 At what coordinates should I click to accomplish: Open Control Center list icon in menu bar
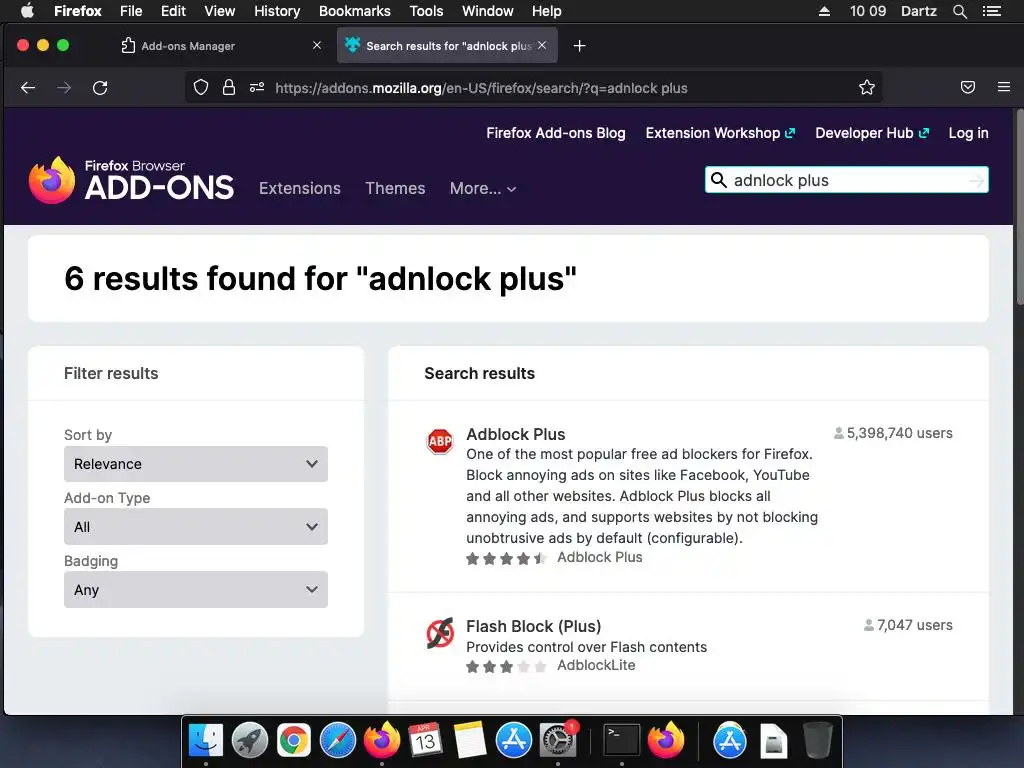click(992, 11)
